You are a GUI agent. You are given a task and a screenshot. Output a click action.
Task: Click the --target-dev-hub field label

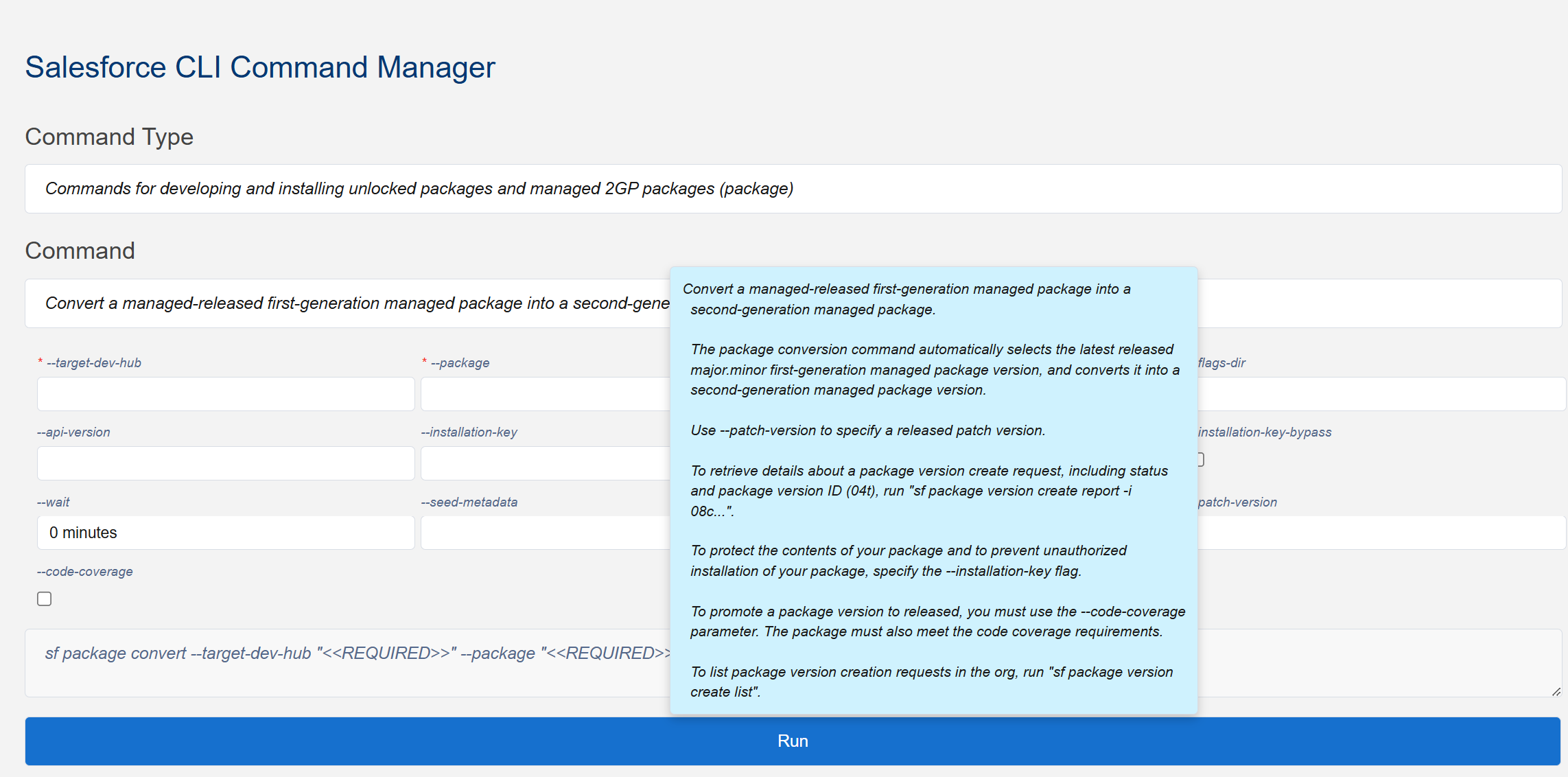pyautogui.click(x=93, y=363)
